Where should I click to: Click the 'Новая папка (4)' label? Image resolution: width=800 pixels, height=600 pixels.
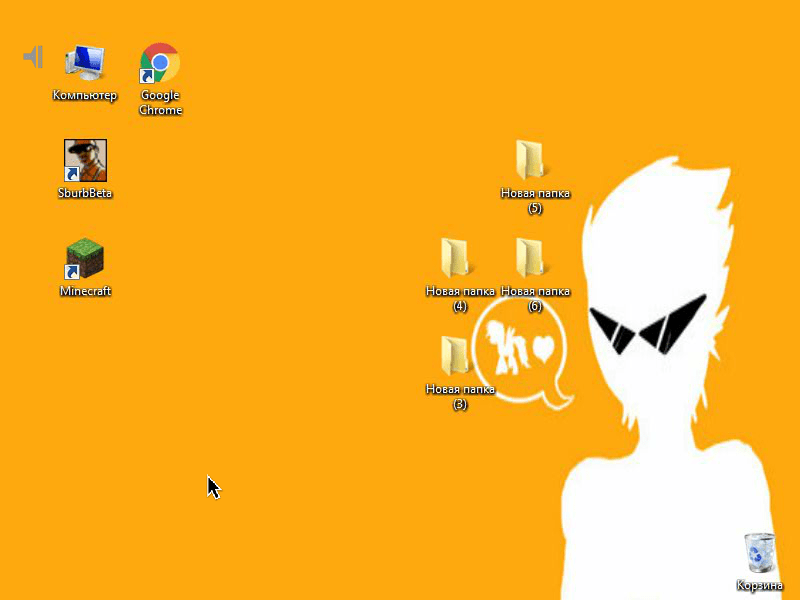pos(460,298)
